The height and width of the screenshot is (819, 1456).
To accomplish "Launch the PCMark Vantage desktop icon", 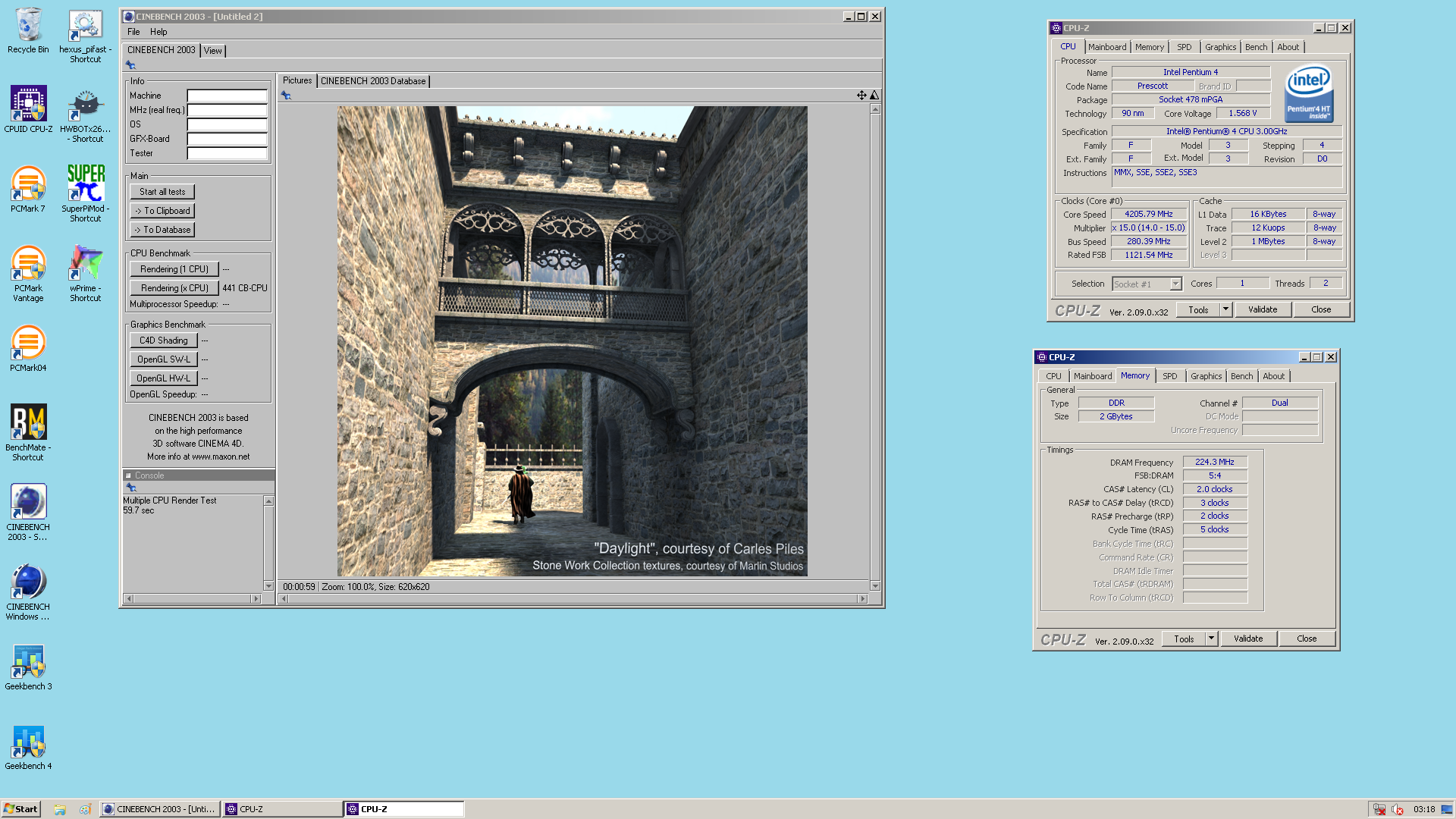I will click(28, 274).
